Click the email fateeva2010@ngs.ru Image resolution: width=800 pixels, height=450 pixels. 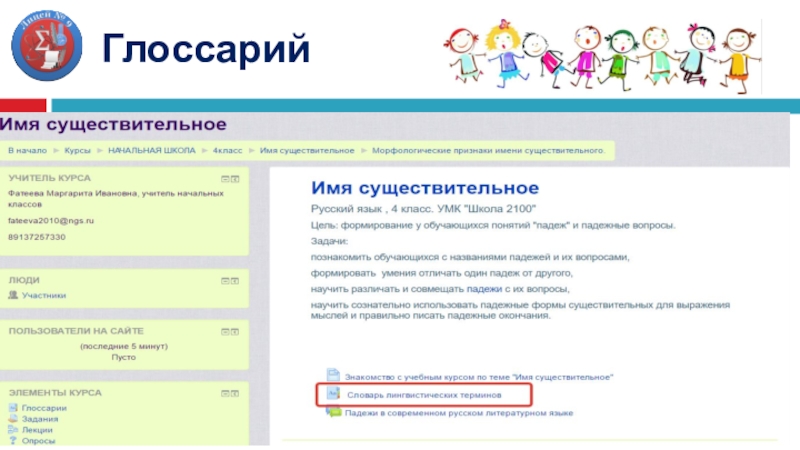point(51,221)
